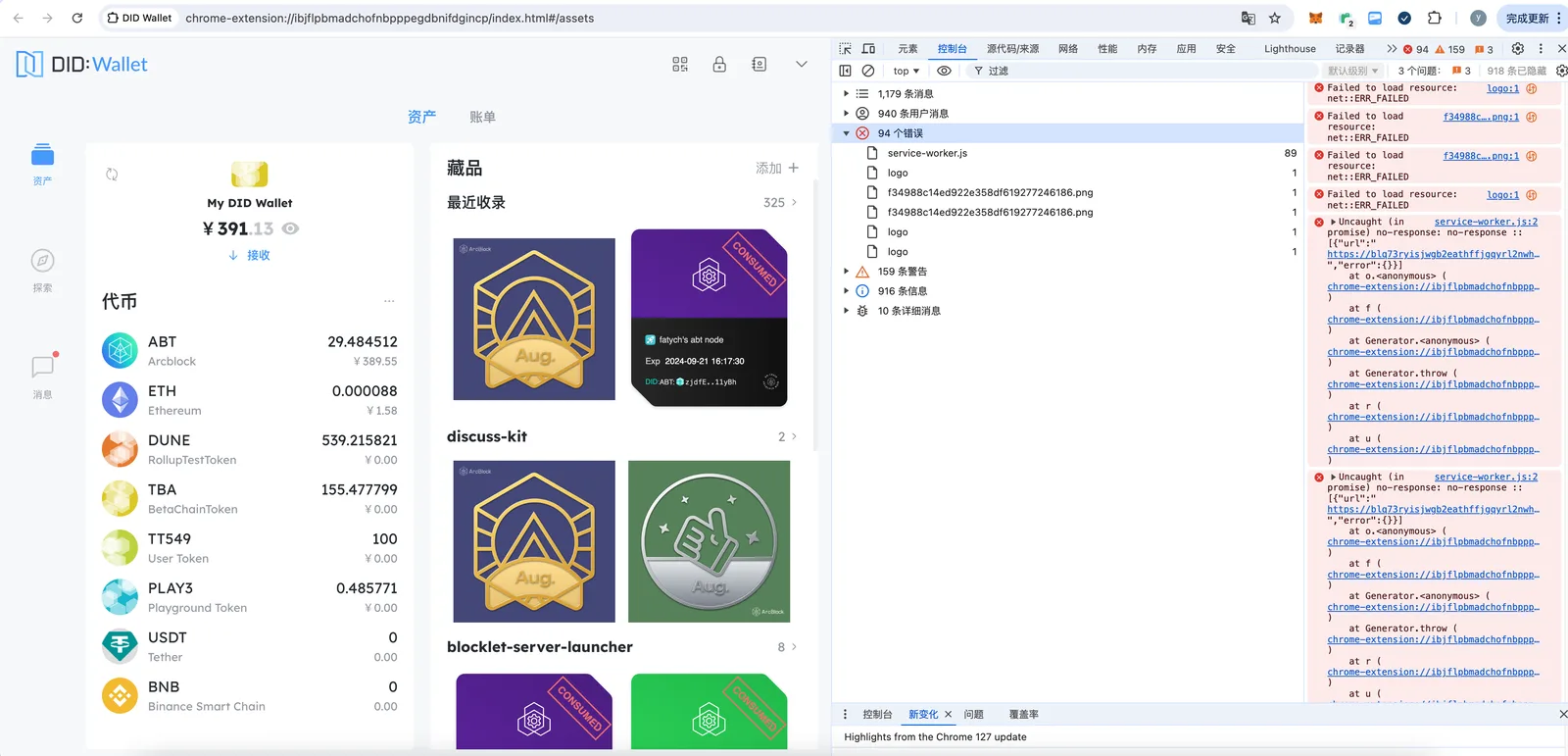This screenshot has width=1568, height=756.
Task: Click the DevTools inspect element icon
Action: 846,48
